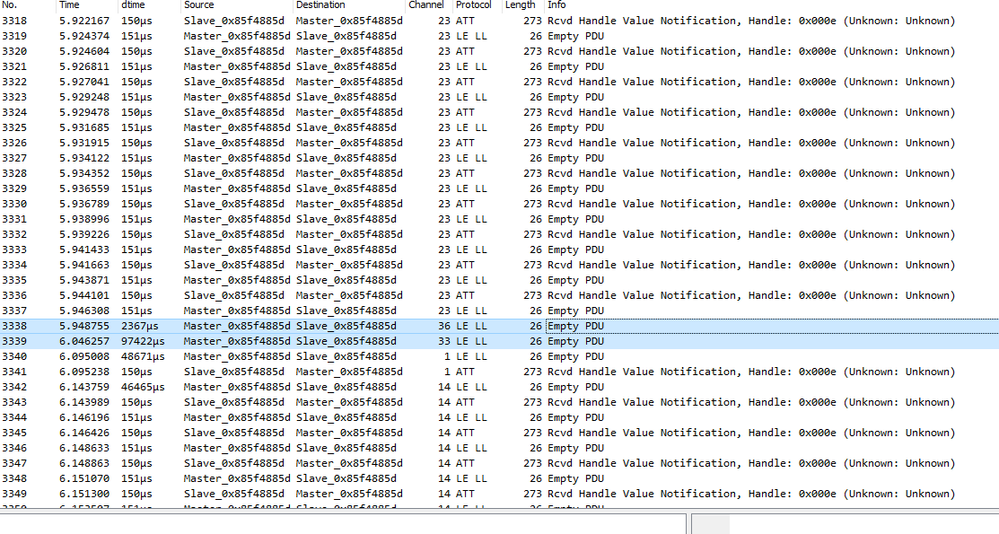The height and width of the screenshot is (534, 999).
Task: Select packet number 3318
Action: [14, 21]
